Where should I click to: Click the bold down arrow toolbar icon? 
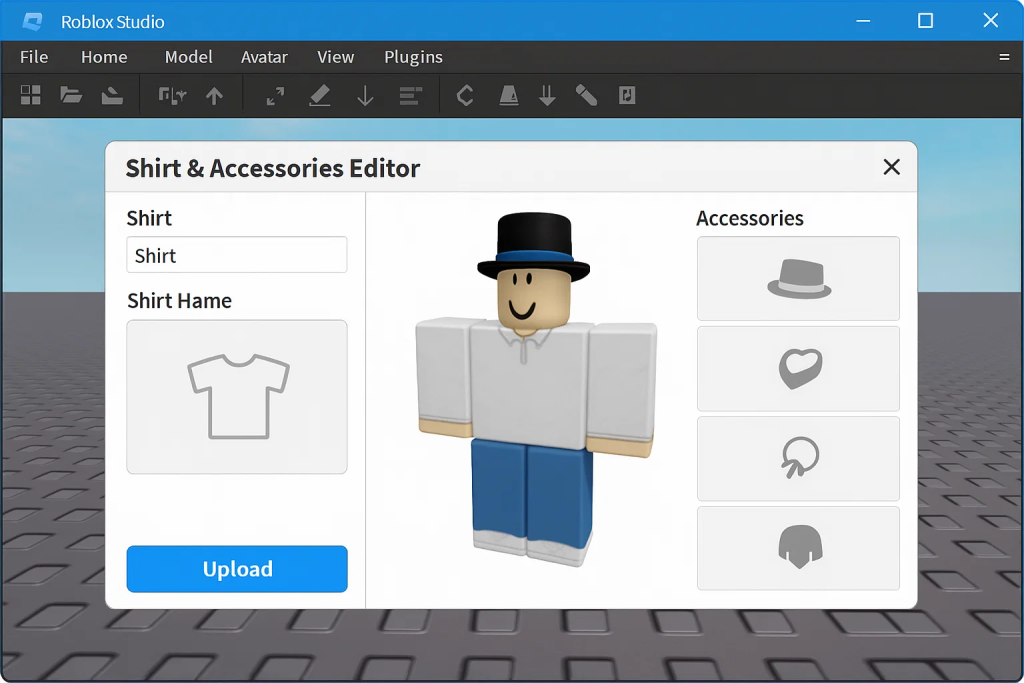pyautogui.click(x=547, y=96)
